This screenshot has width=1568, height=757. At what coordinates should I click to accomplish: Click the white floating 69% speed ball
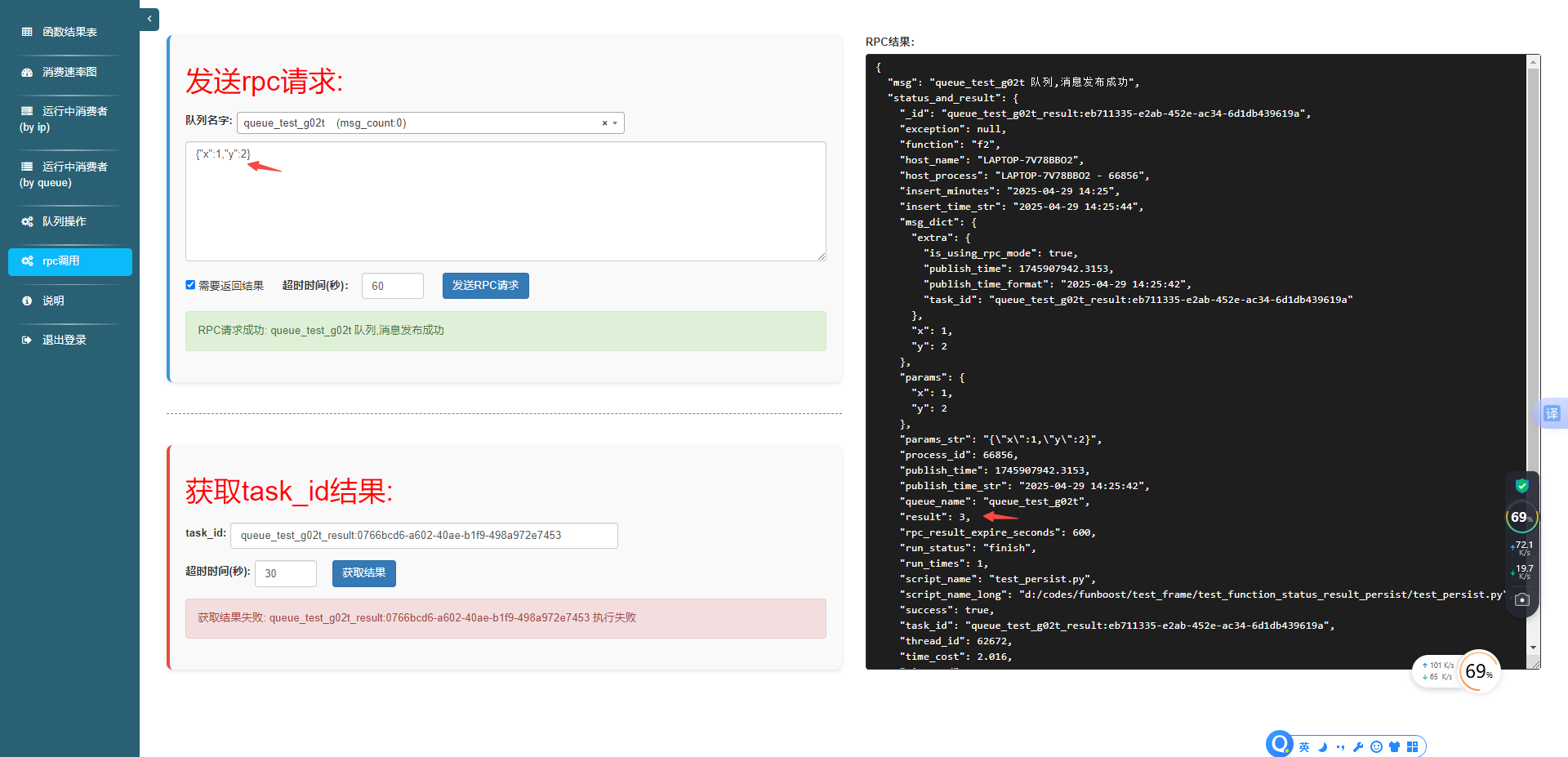pos(1479,671)
